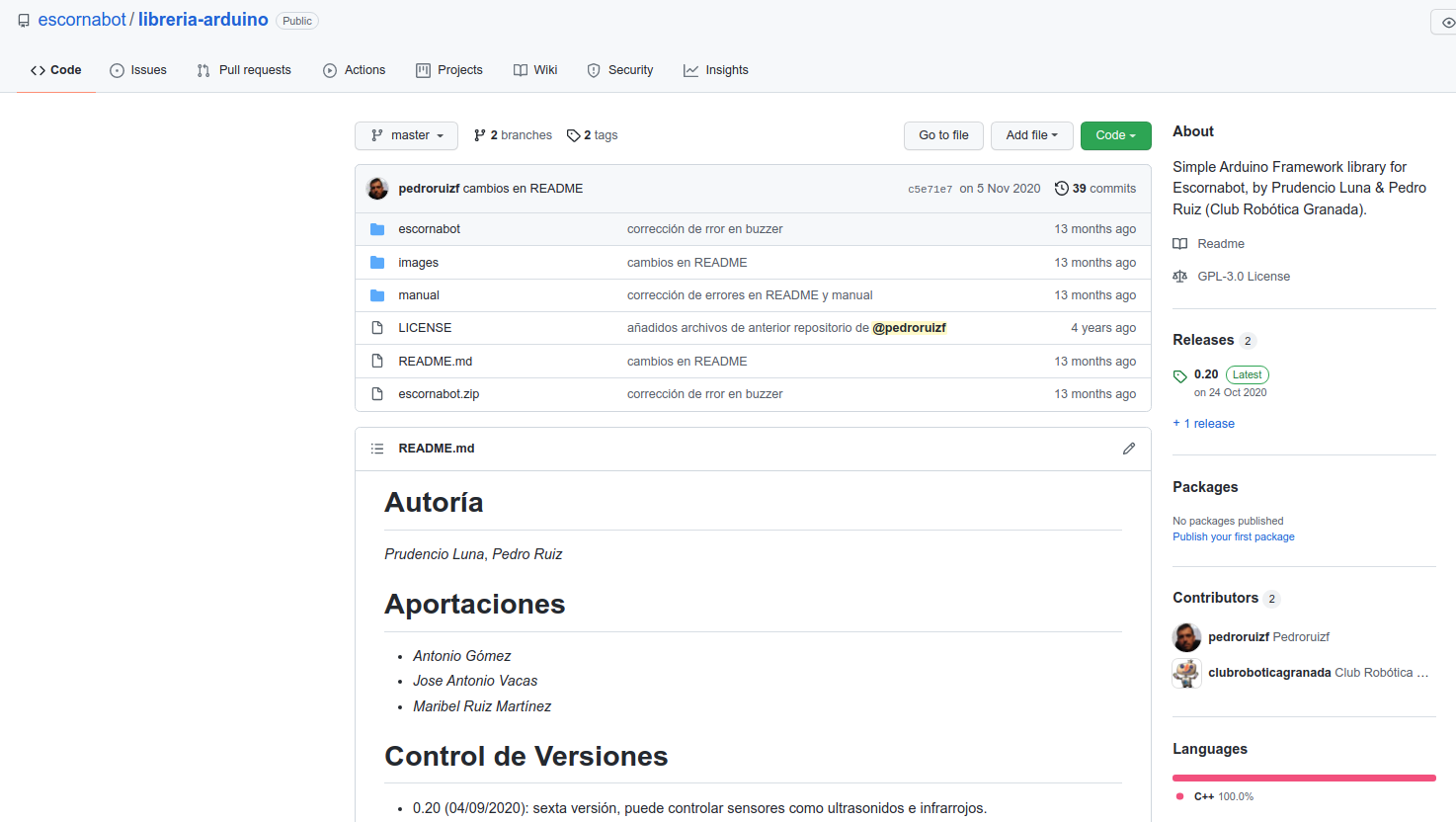
Task: Click the pink C++ languages bar
Action: [x=1304, y=778]
